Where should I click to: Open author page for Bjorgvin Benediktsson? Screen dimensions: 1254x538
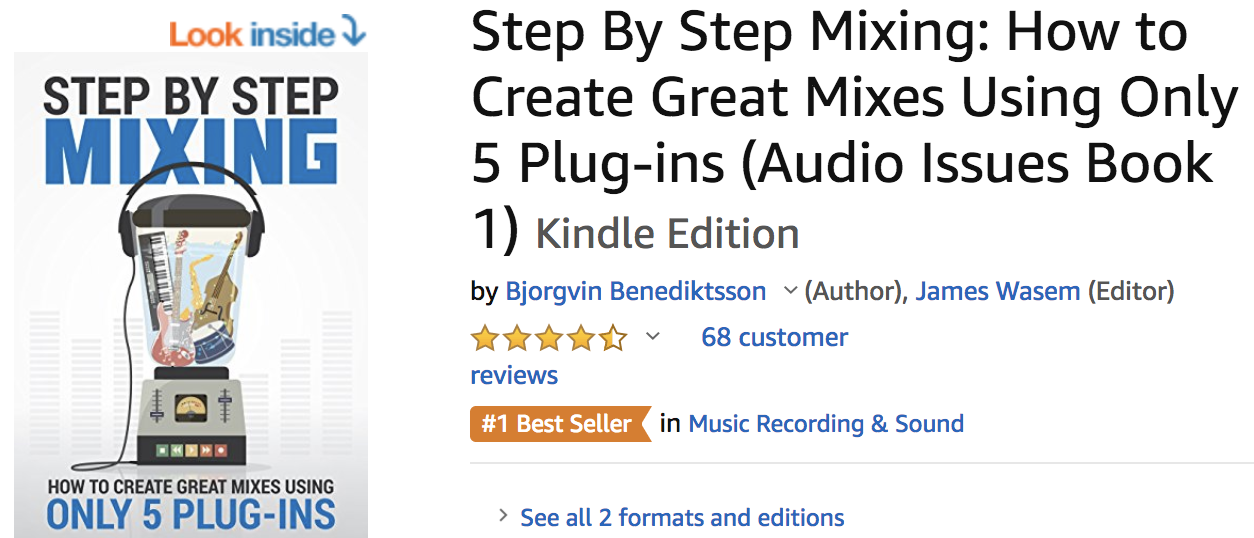(635, 291)
